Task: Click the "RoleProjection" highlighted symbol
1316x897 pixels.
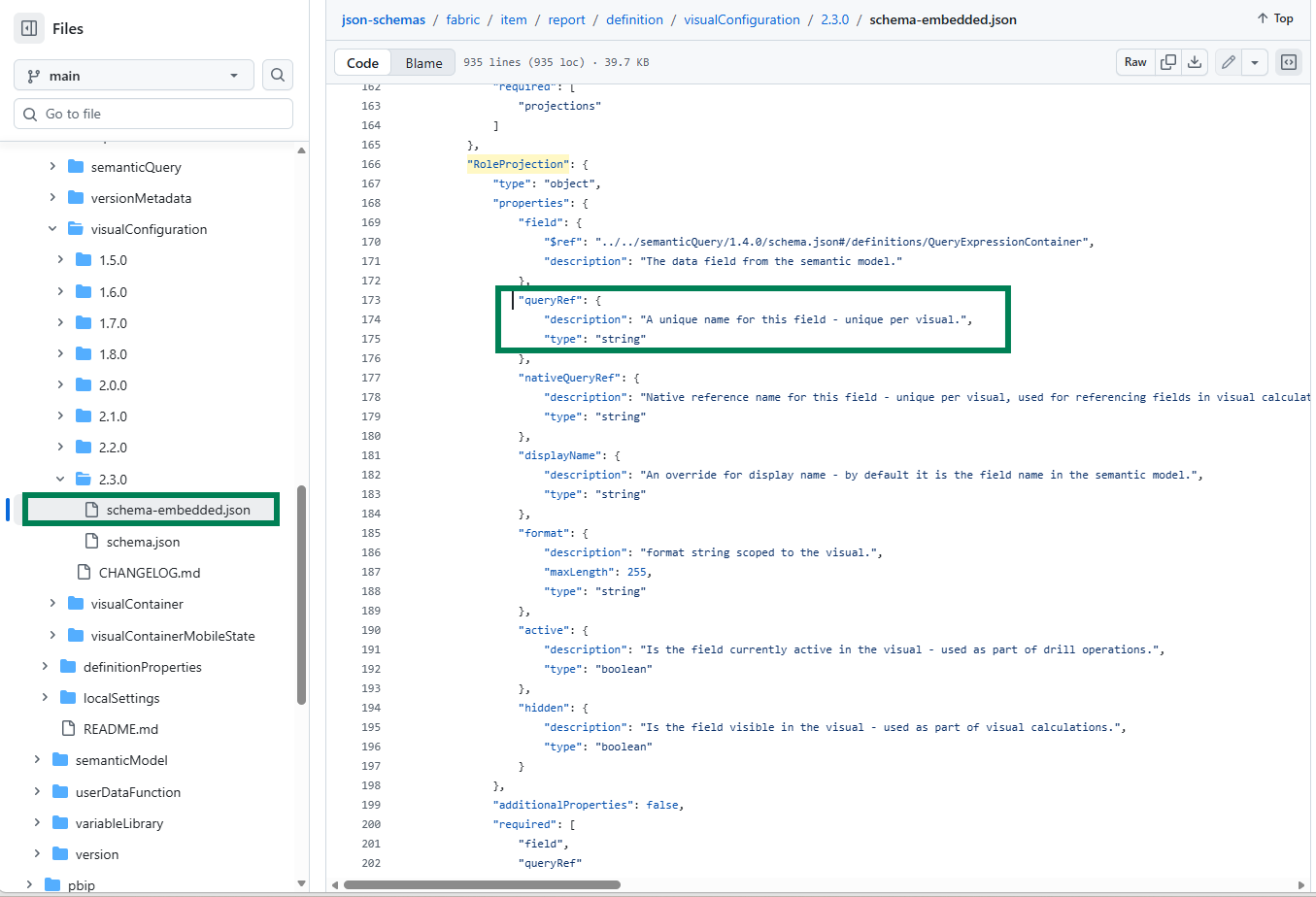Action: coord(519,164)
